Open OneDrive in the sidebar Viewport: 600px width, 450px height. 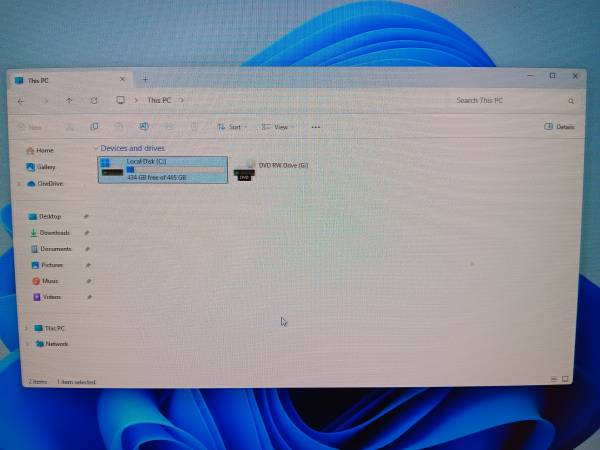point(44,184)
